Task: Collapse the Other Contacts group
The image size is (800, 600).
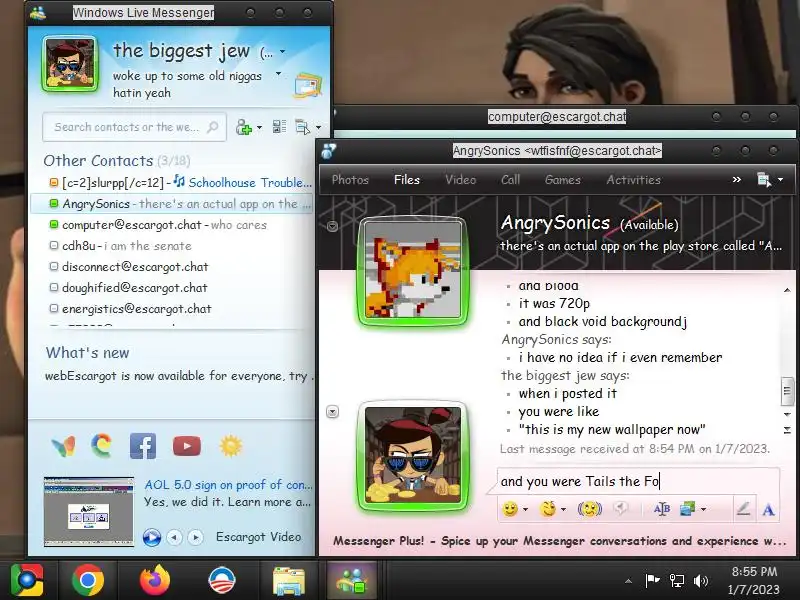Action: pos(116,161)
